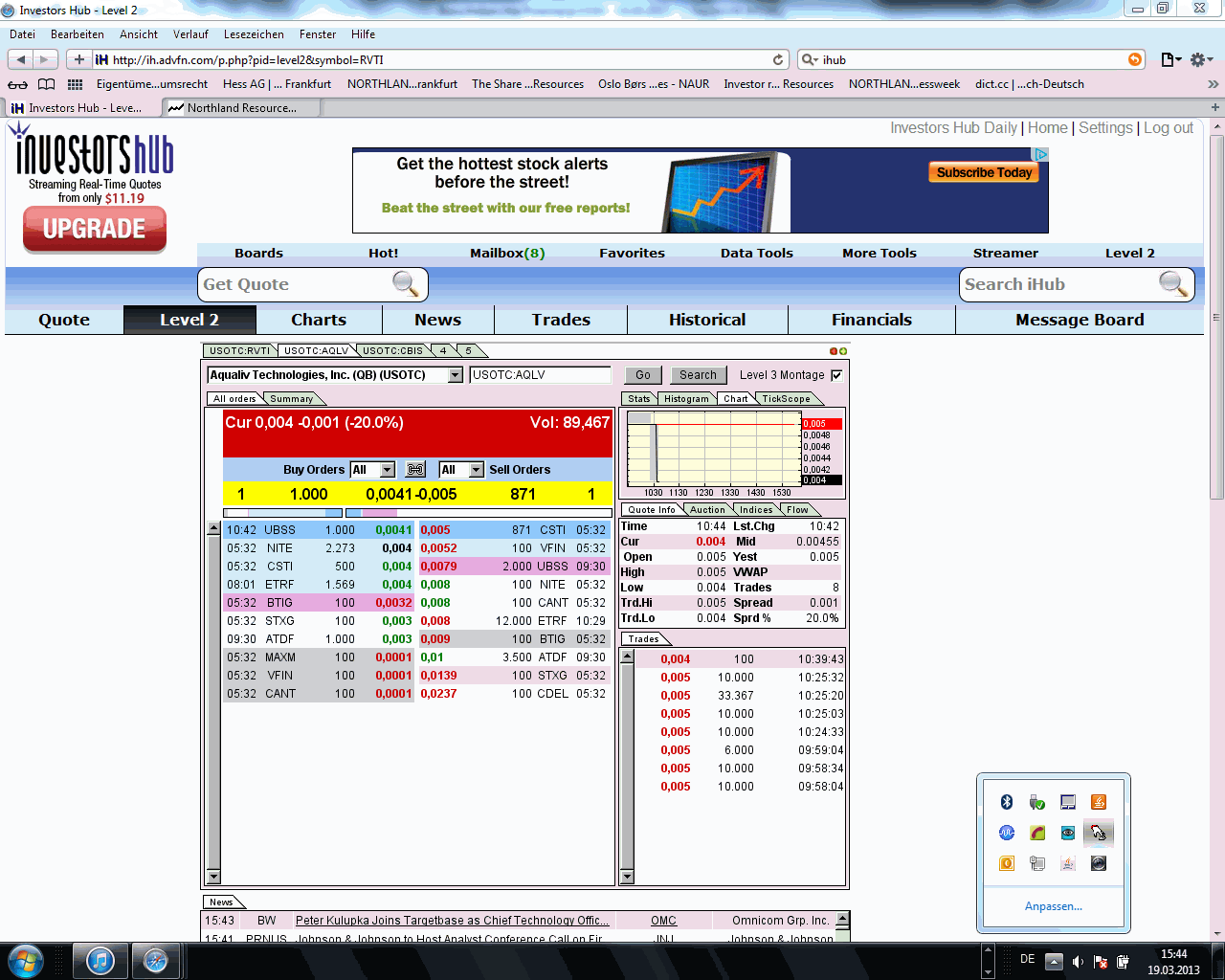
Task: Click the USOTC:AQLV symbol input field
Action: click(541, 375)
